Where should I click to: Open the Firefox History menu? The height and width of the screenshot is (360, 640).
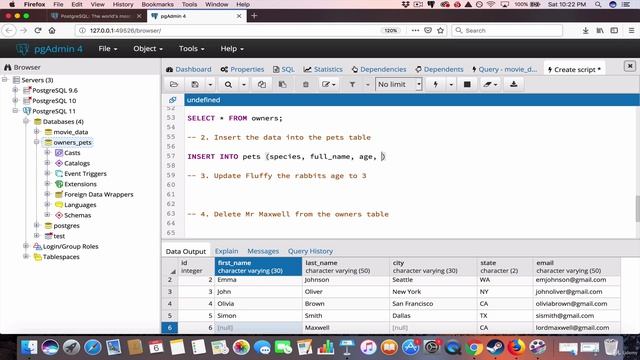pyautogui.click(x=123, y=4)
